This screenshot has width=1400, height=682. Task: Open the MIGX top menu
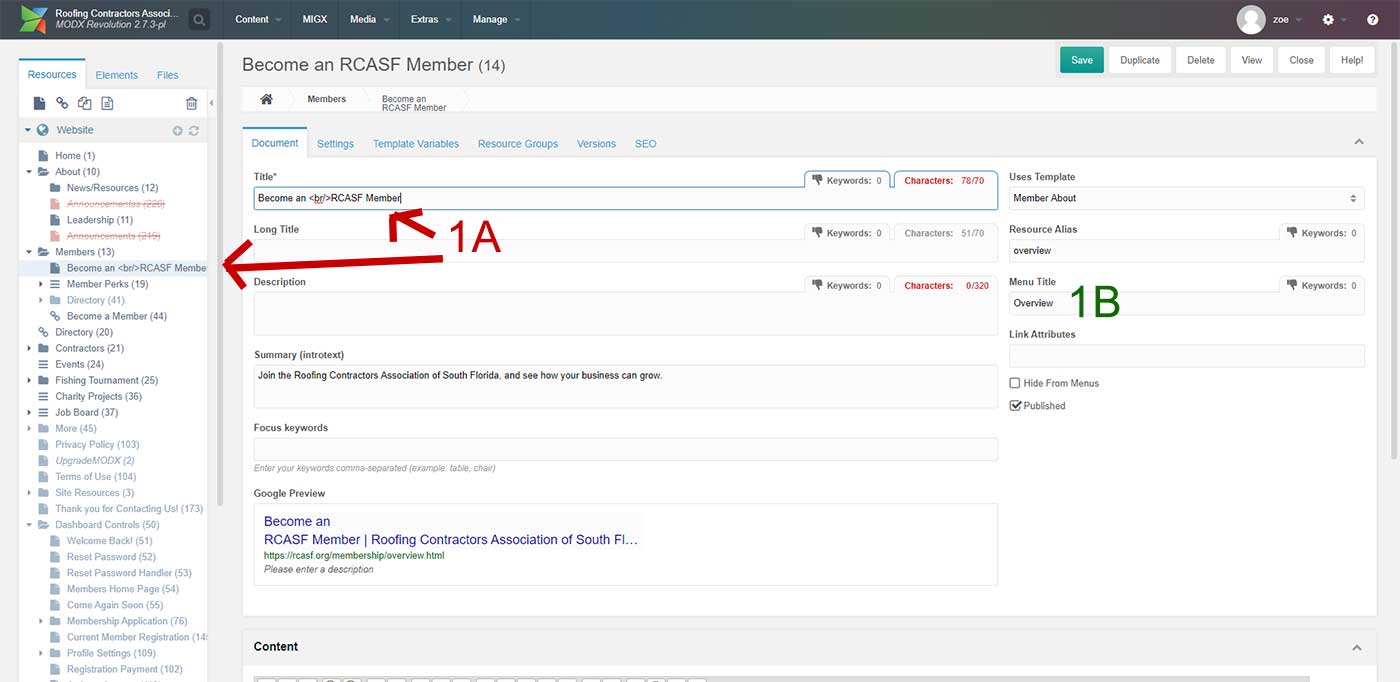(315, 19)
